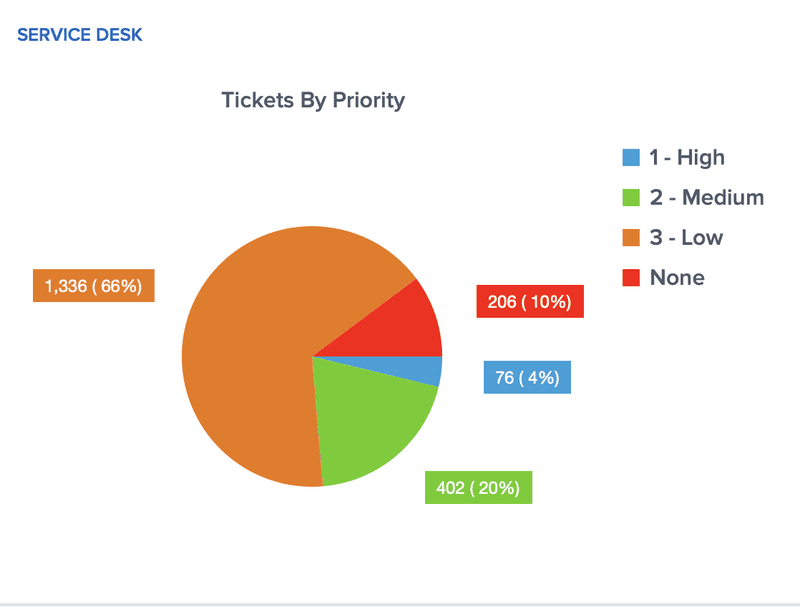Select the large orange Low priority pie slice
This screenshot has height=607, width=800.
click(250, 340)
